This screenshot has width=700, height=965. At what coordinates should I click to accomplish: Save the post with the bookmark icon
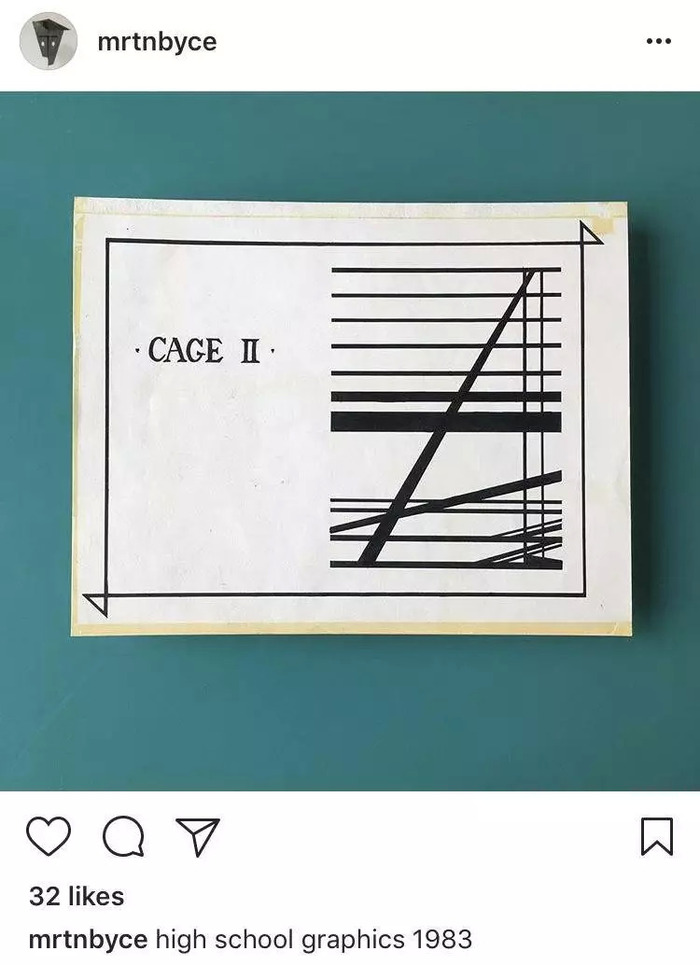pyautogui.click(x=657, y=836)
